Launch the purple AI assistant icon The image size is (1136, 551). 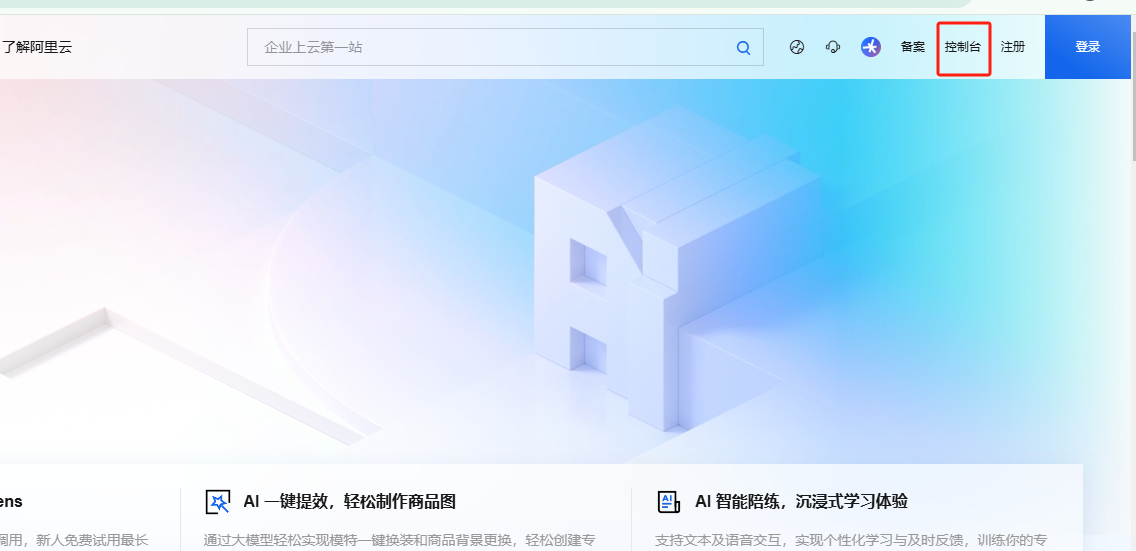click(871, 47)
